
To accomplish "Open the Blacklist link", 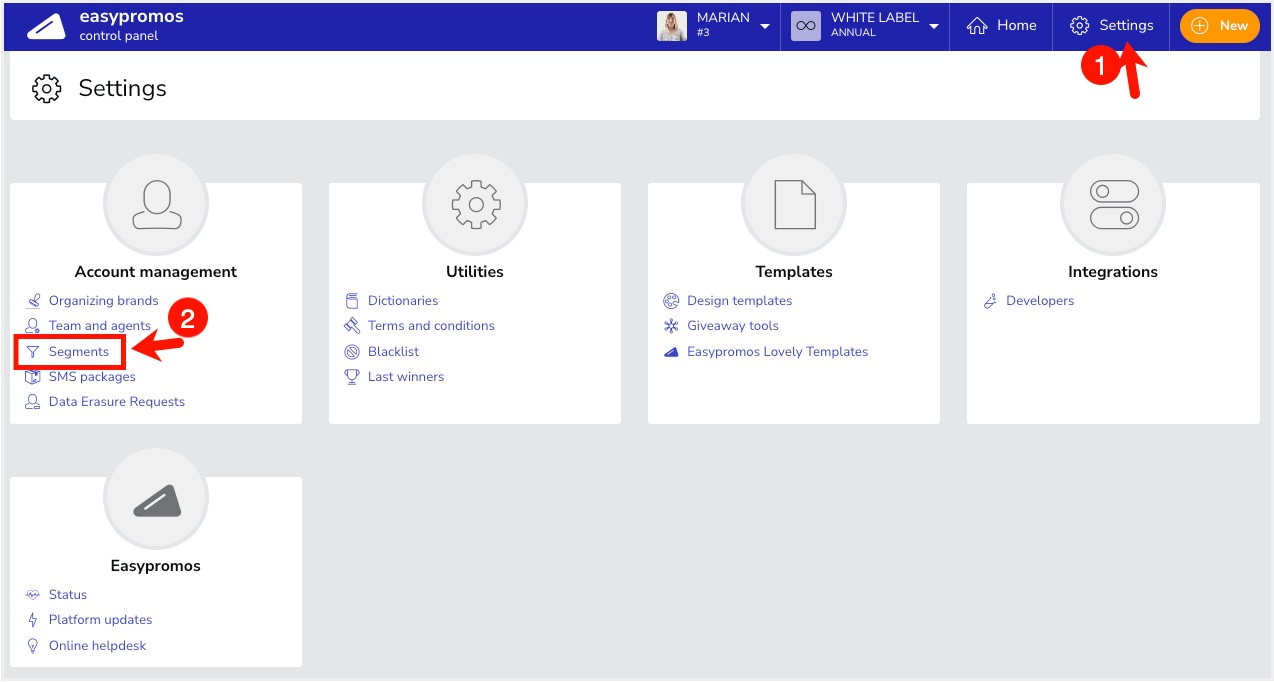I will point(393,352).
